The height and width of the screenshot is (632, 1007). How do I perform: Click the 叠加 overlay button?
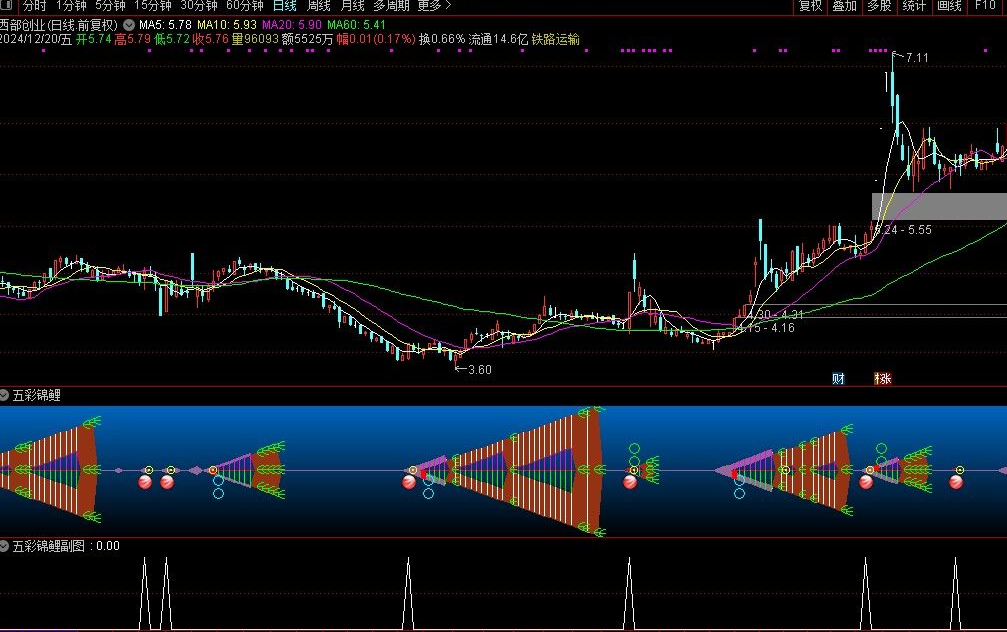pyautogui.click(x=845, y=6)
